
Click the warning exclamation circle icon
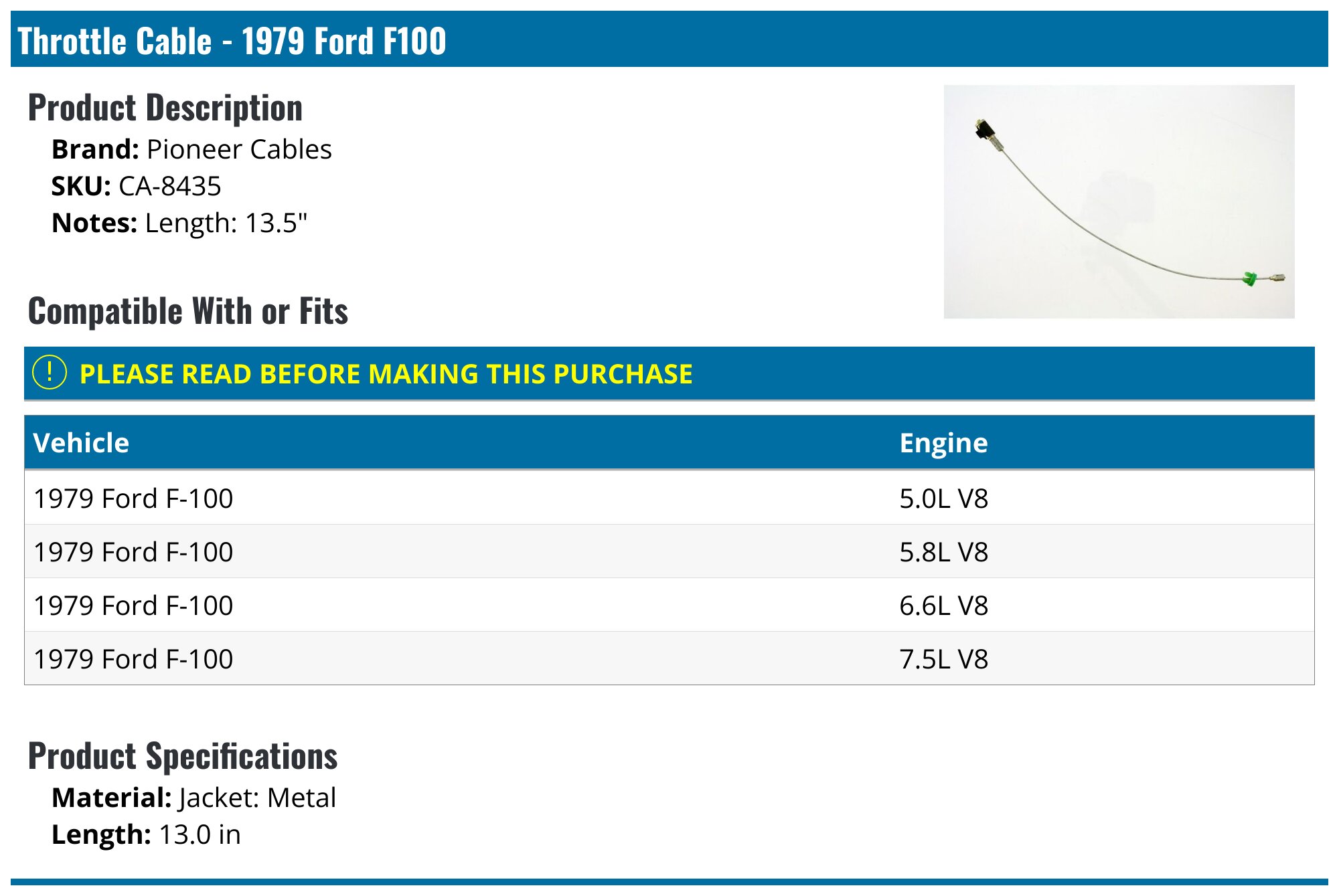[50, 373]
